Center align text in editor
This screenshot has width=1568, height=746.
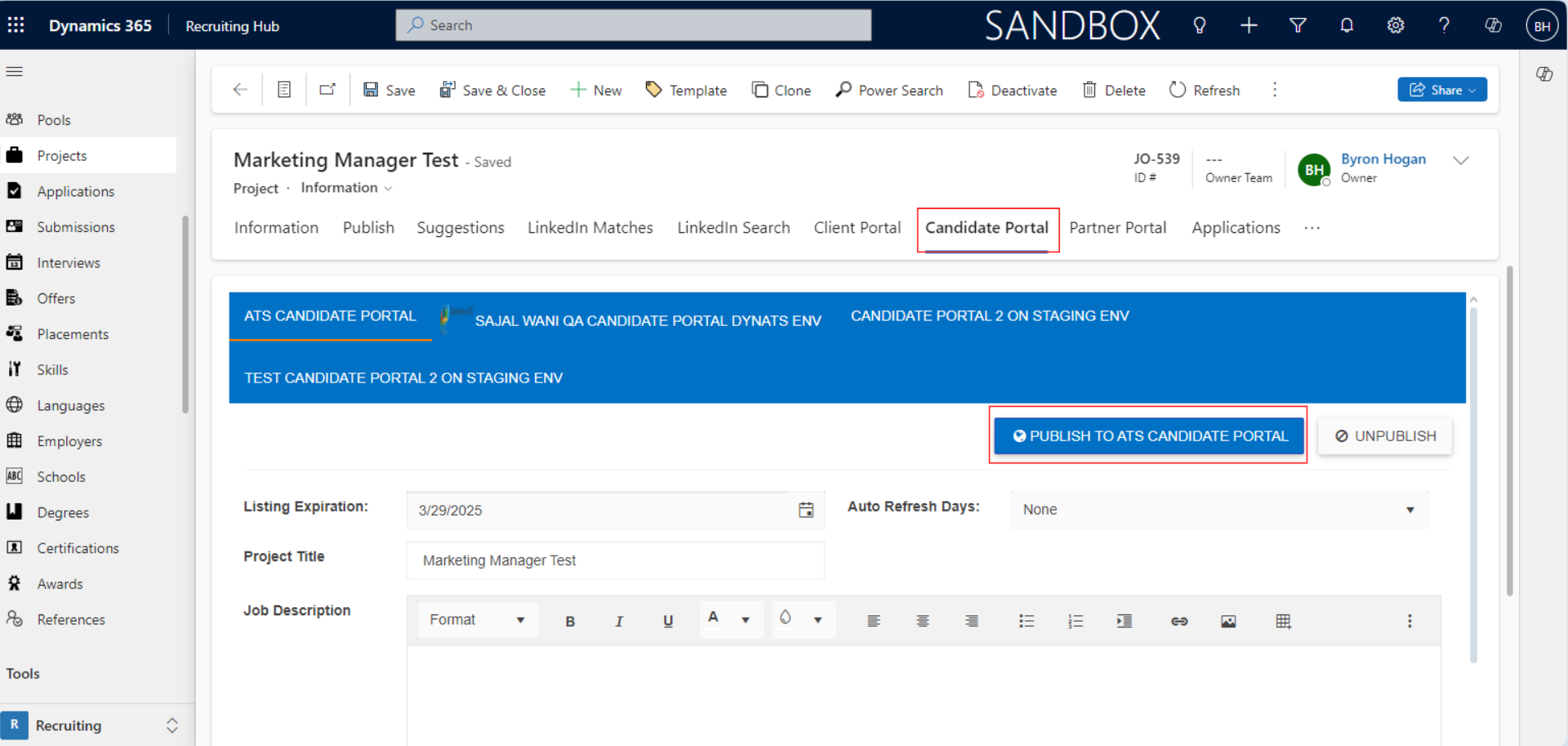click(x=923, y=621)
